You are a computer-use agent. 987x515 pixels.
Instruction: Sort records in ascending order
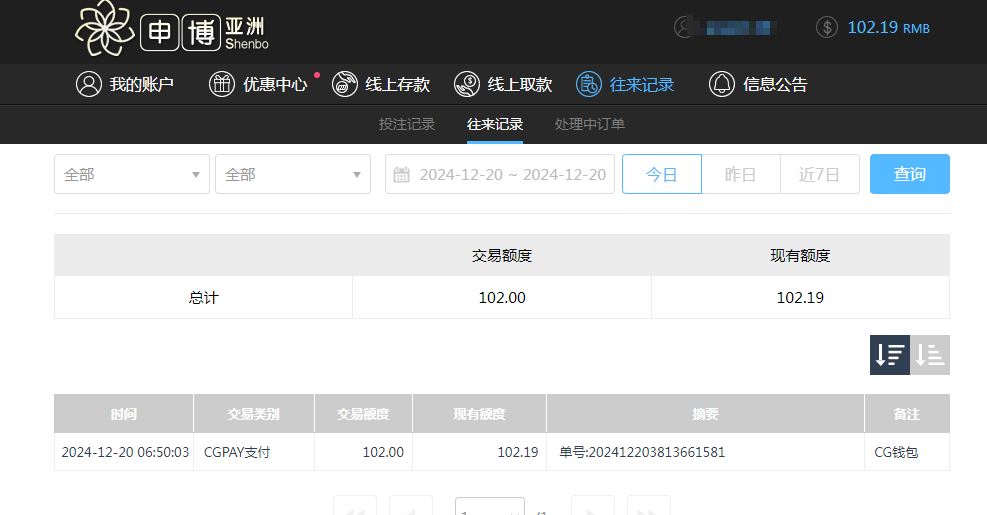pos(930,355)
